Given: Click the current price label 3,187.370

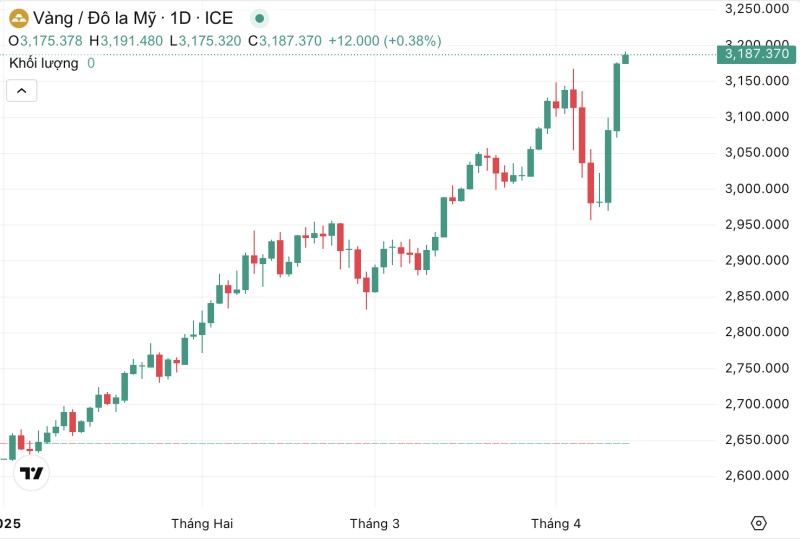Looking at the screenshot, I should (757, 53).
